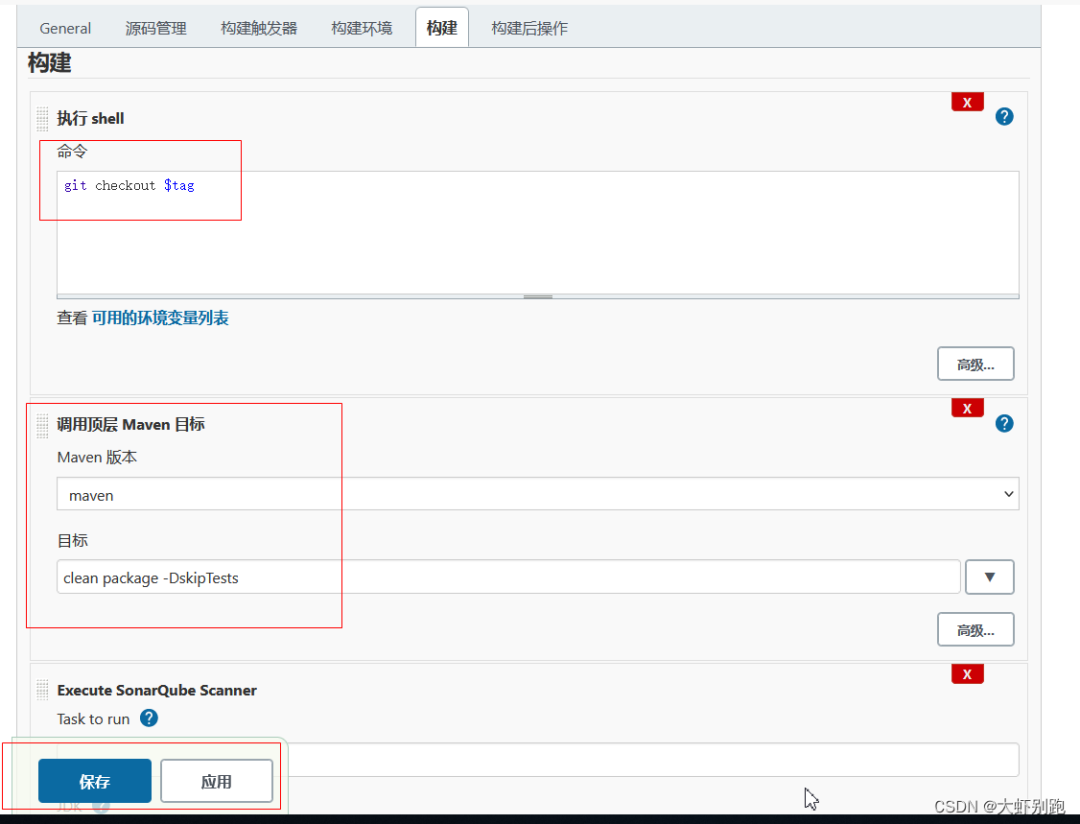Screen dimensions: 1080x824
Task: Grab the SonarQube Scanner drag handle
Action: pyautogui.click(x=42, y=690)
